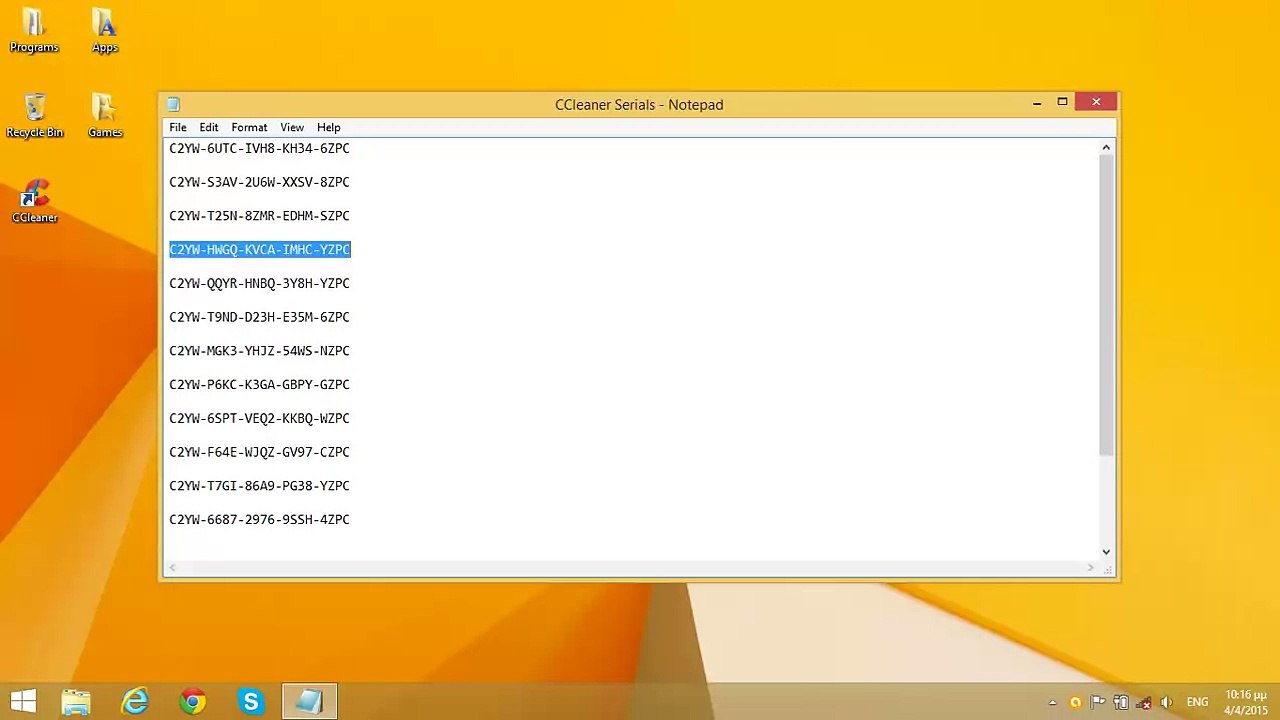Select the CCleaner desktop shortcut
The image size is (1280, 720).
pyautogui.click(x=34, y=200)
